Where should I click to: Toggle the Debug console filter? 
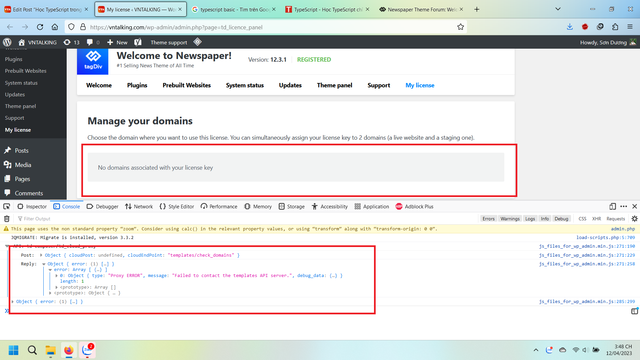click(561, 219)
